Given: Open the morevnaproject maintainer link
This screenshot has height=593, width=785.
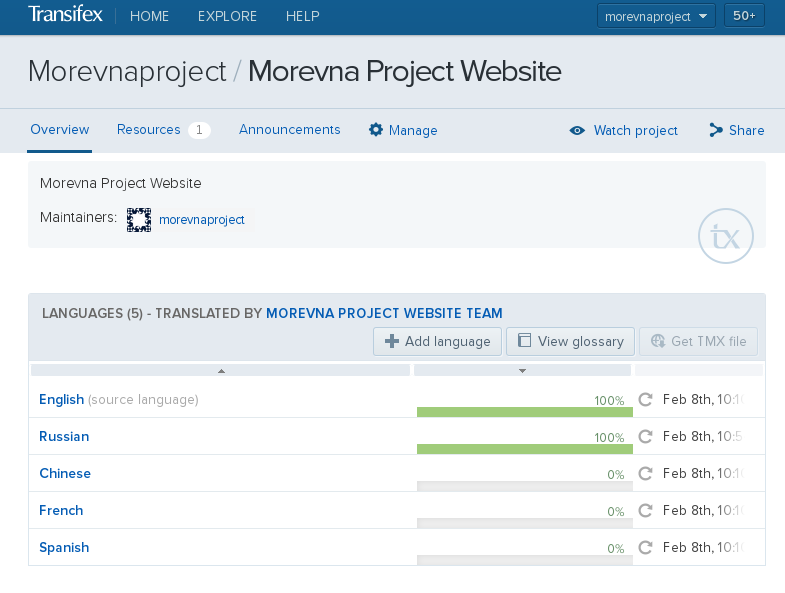Looking at the screenshot, I should [202, 220].
